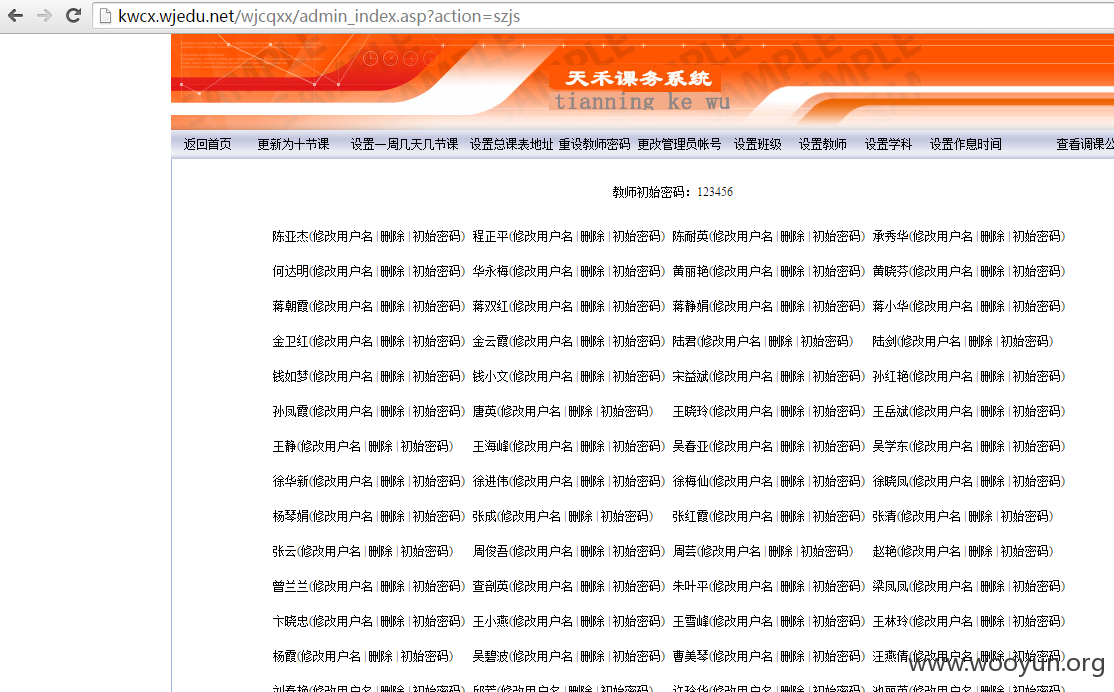
Task: Click 删除 for 蒋朝霞
Action: point(392,306)
